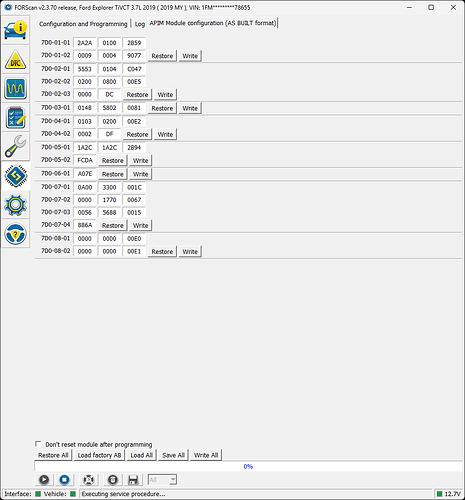Image resolution: width=465 pixels, height=500 pixels.
Task: Select the 2A2A field in row 7D0-01-01
Action: [x=85, y=43]
